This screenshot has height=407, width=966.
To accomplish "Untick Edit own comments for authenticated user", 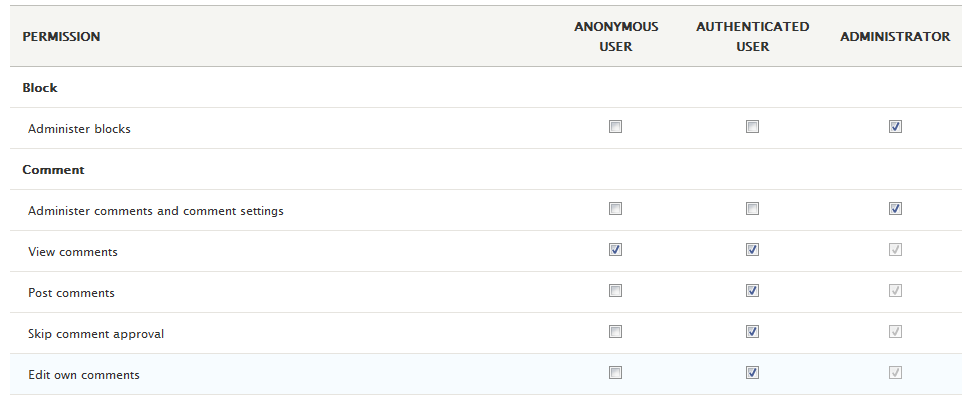I will coord(752,373).
